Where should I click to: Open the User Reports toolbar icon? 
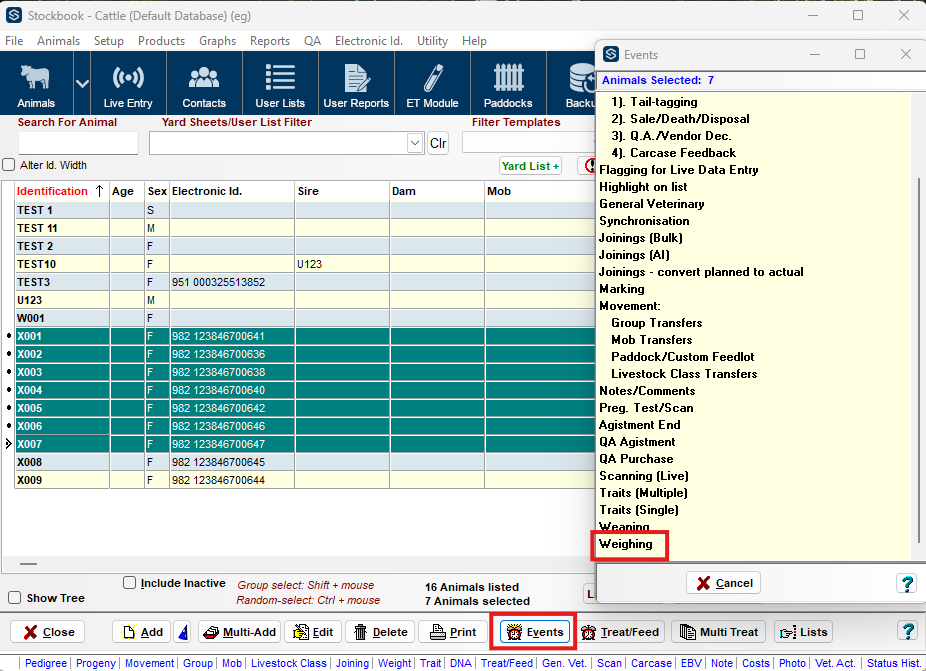tap(356, 85)
